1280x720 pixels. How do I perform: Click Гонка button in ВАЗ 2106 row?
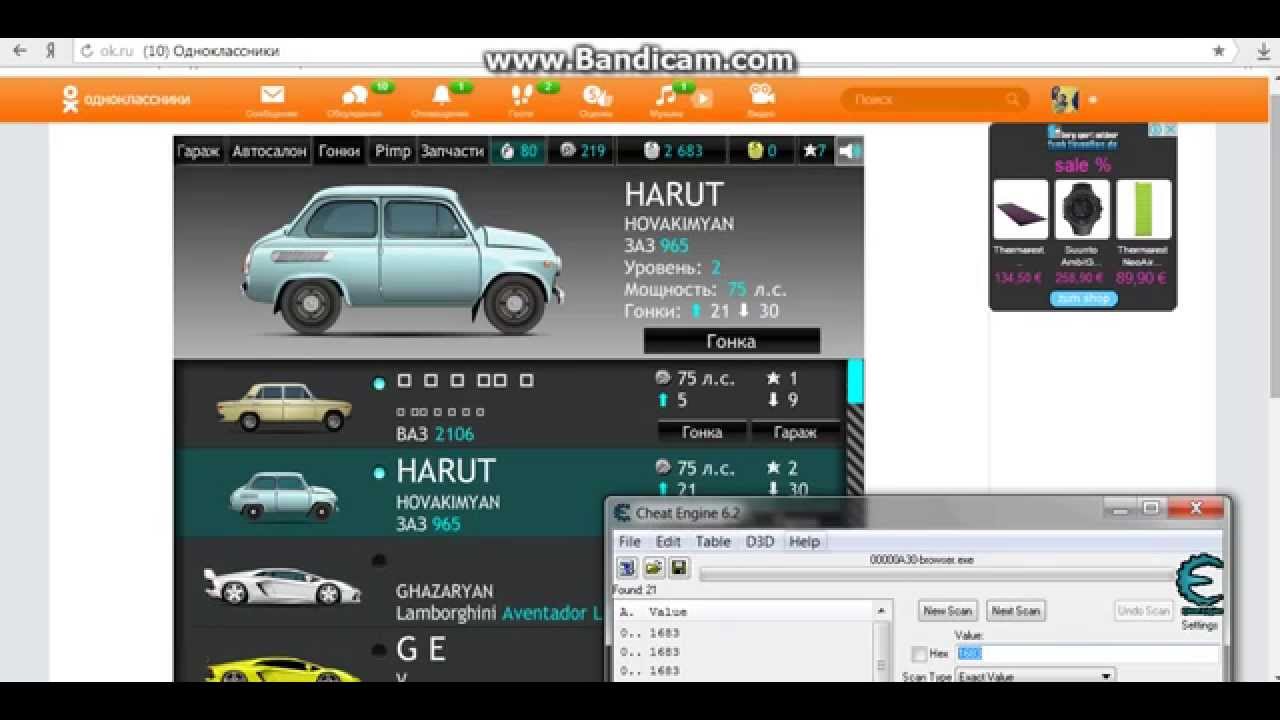click(x=702, y=432)
